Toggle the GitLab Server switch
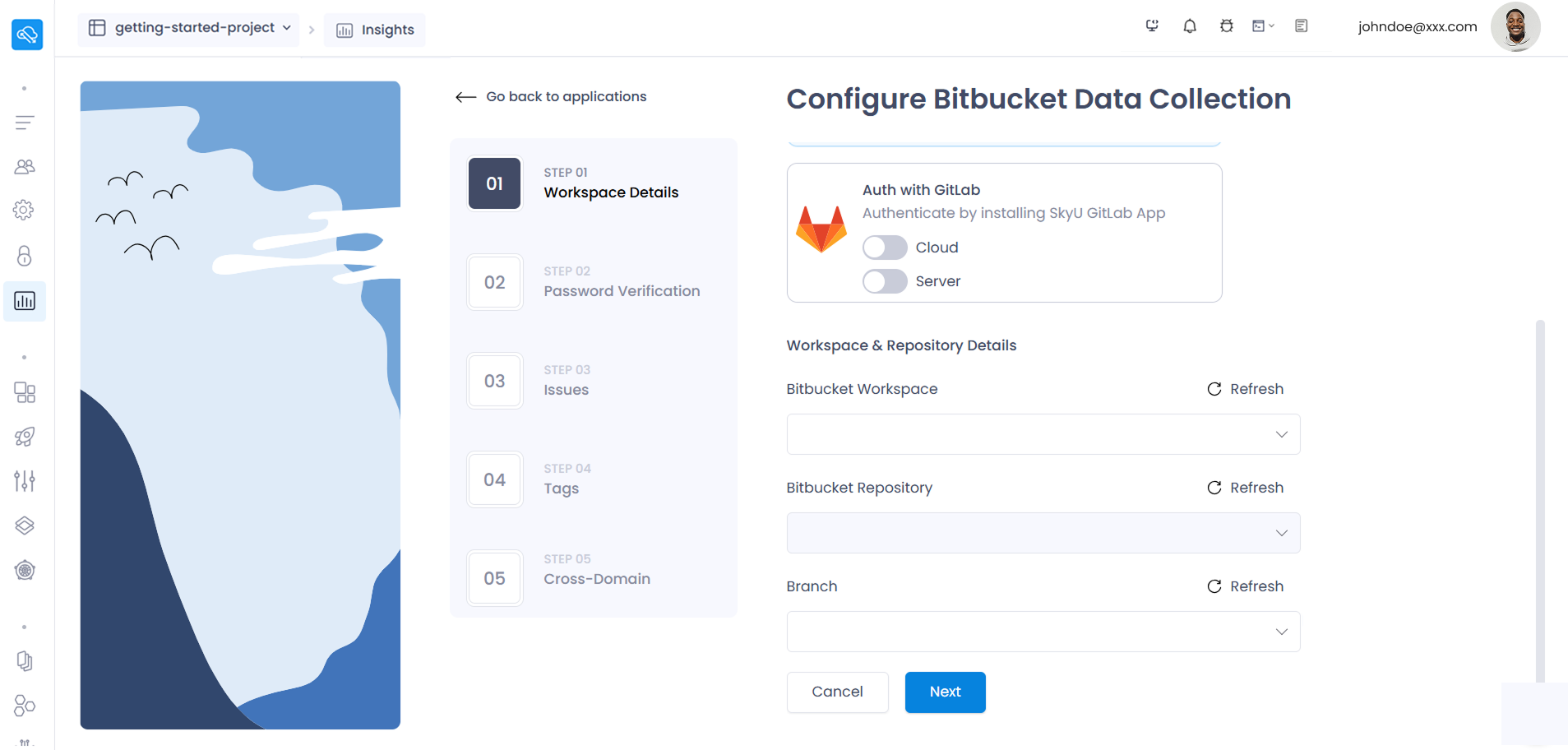1568x750 pixels. tap(885, 281)
